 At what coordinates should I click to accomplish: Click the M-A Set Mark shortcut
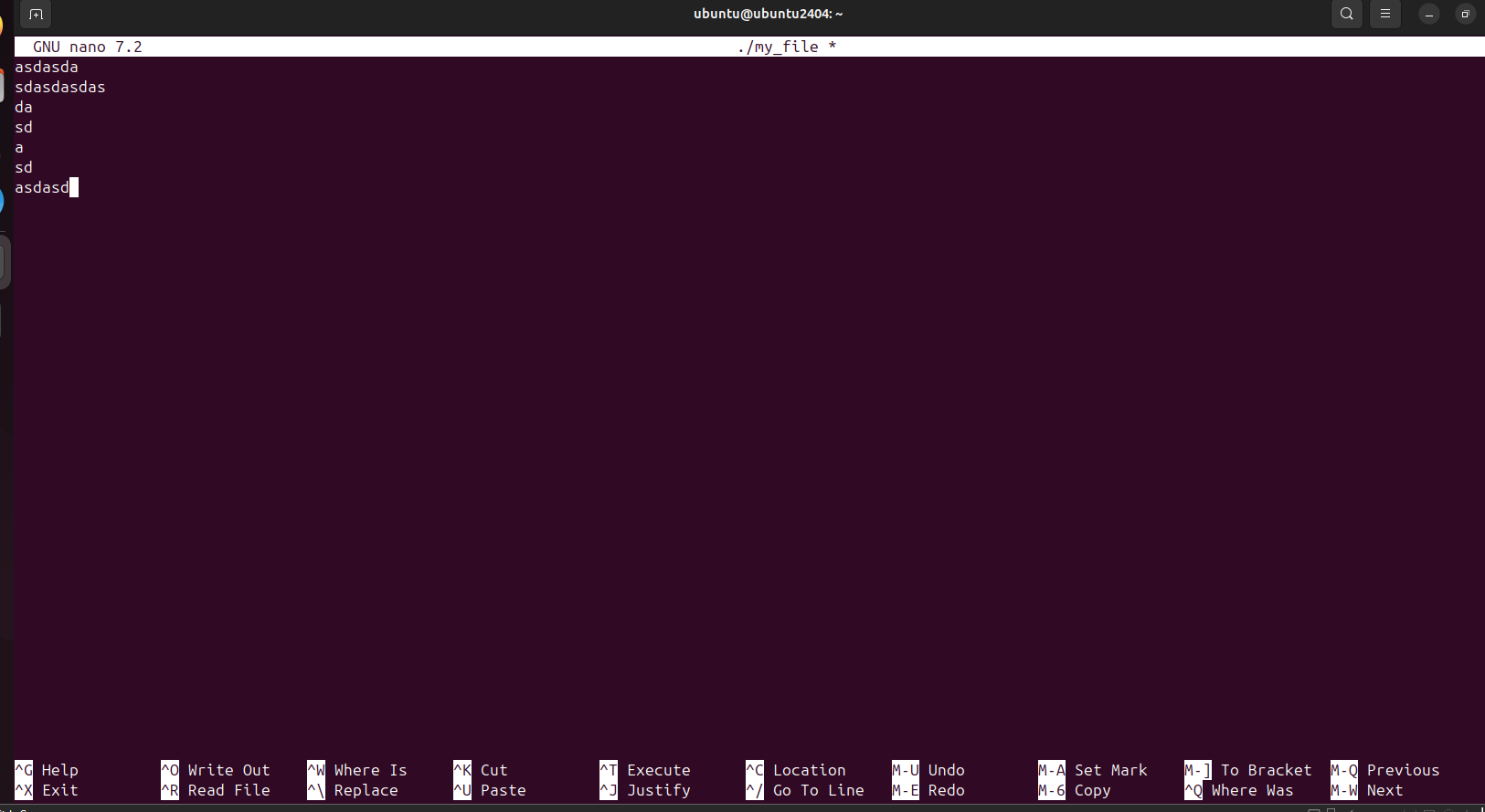(x=1093, y=770)
